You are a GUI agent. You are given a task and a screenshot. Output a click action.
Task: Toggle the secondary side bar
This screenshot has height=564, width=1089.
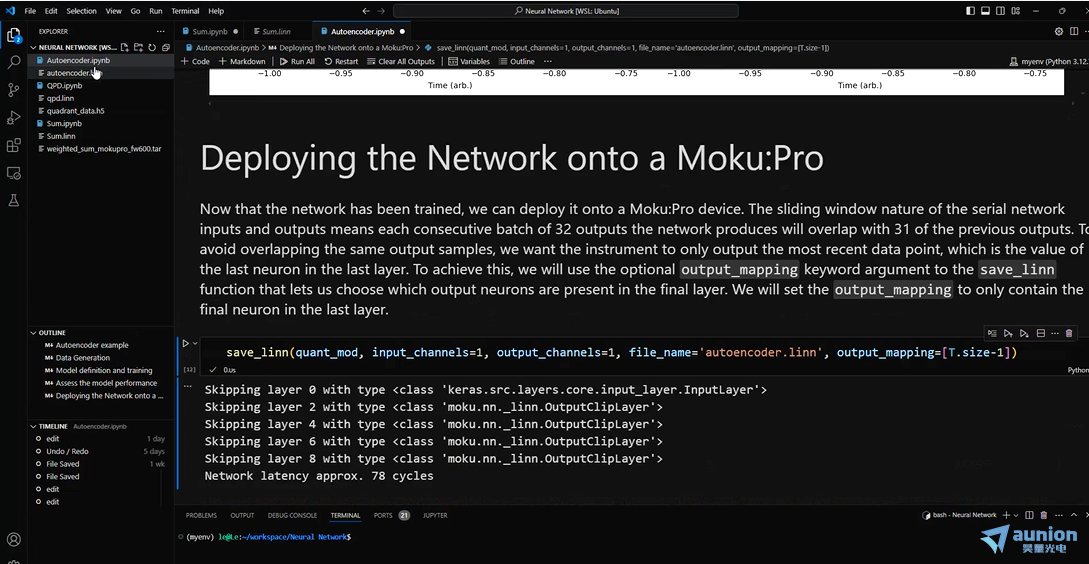tap(999, 11)
